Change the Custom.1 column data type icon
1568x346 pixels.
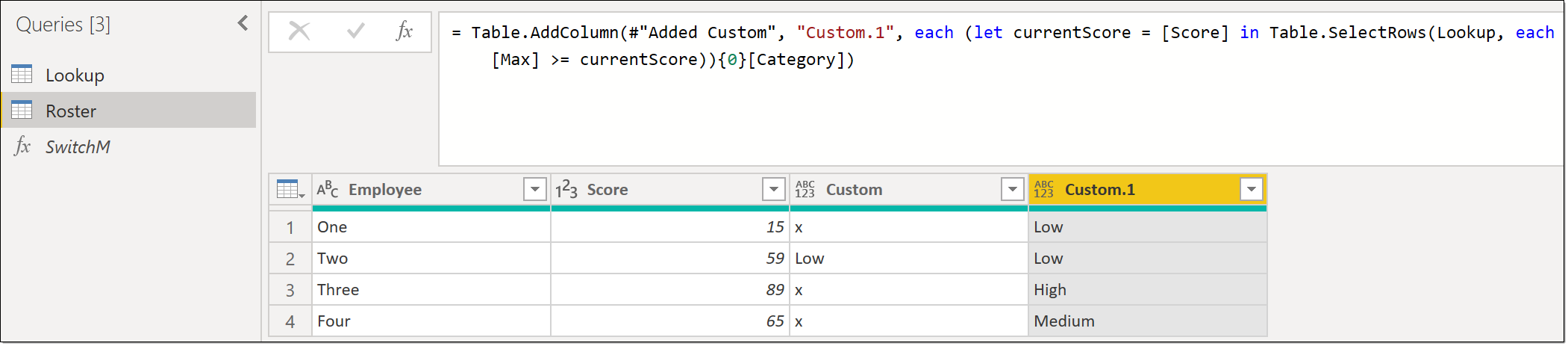[1043, 190]
